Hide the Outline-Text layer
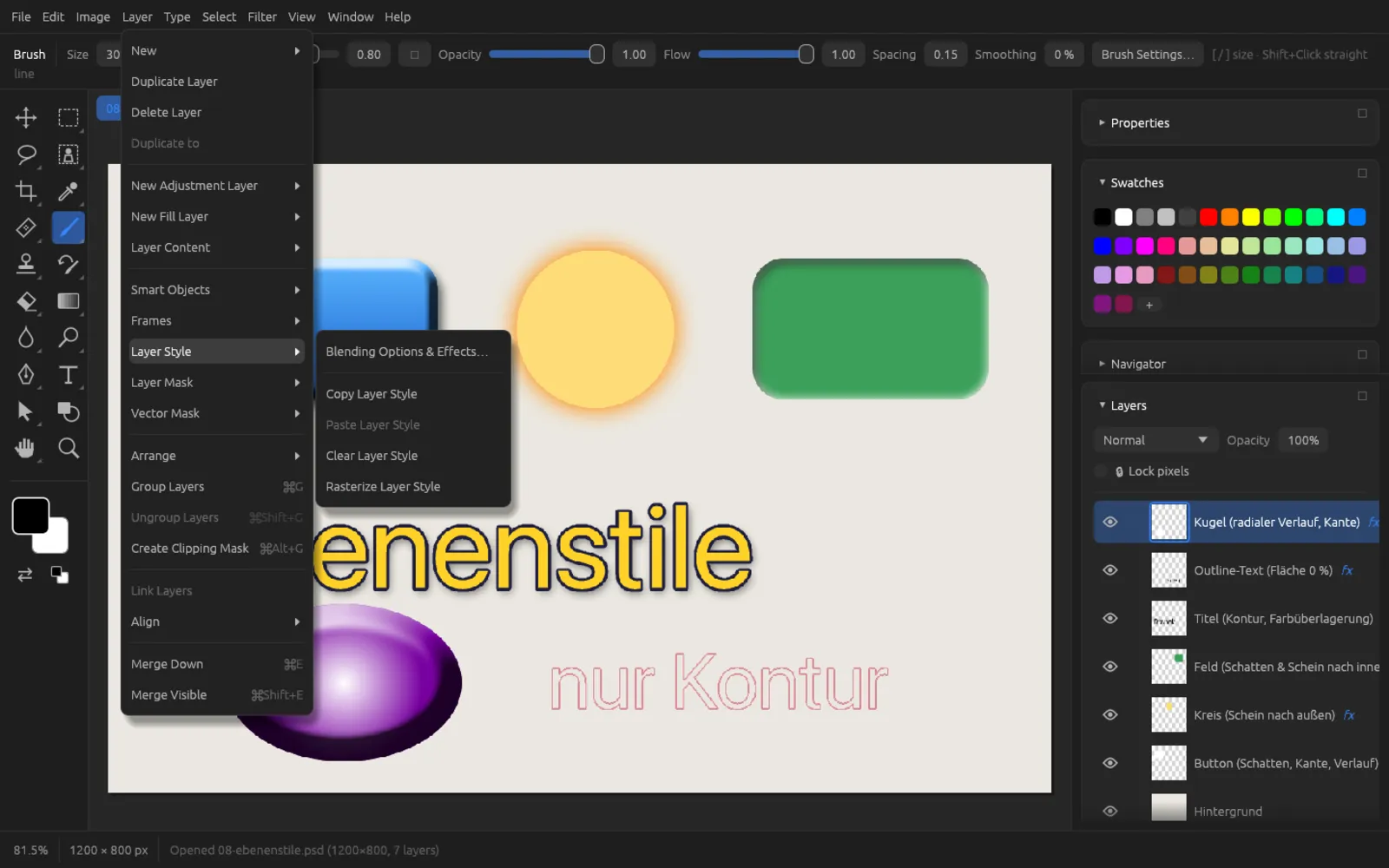1389x868 pixels. pyautogui.click(x=1109, y=570)
